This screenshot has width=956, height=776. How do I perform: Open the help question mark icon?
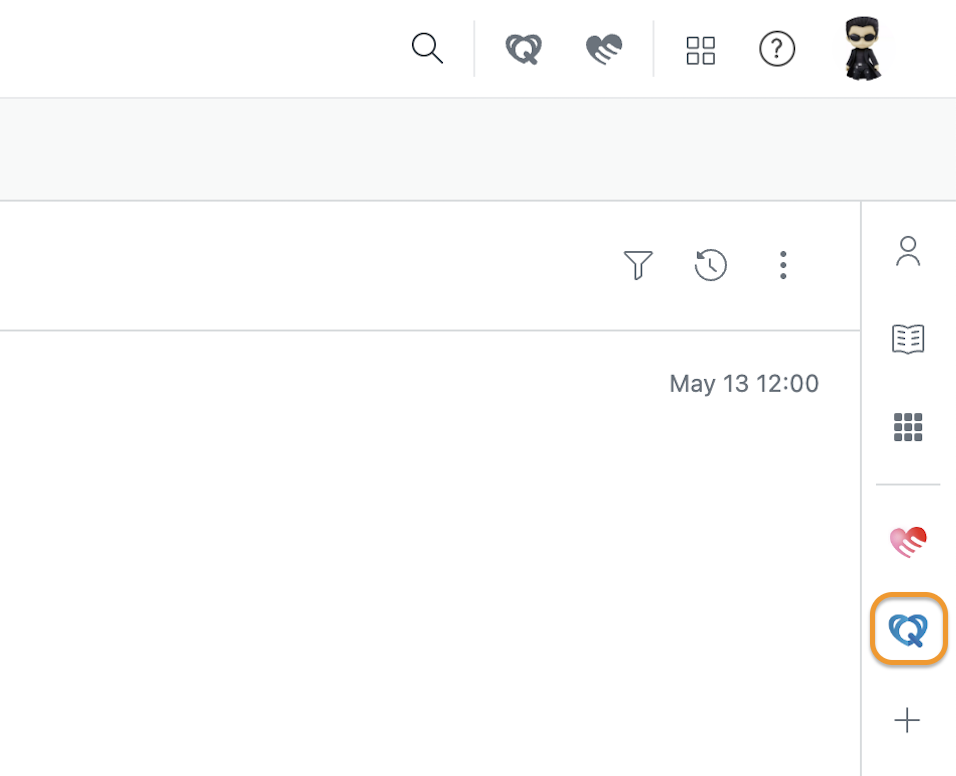pyautogui.click(x=777, y=49)
